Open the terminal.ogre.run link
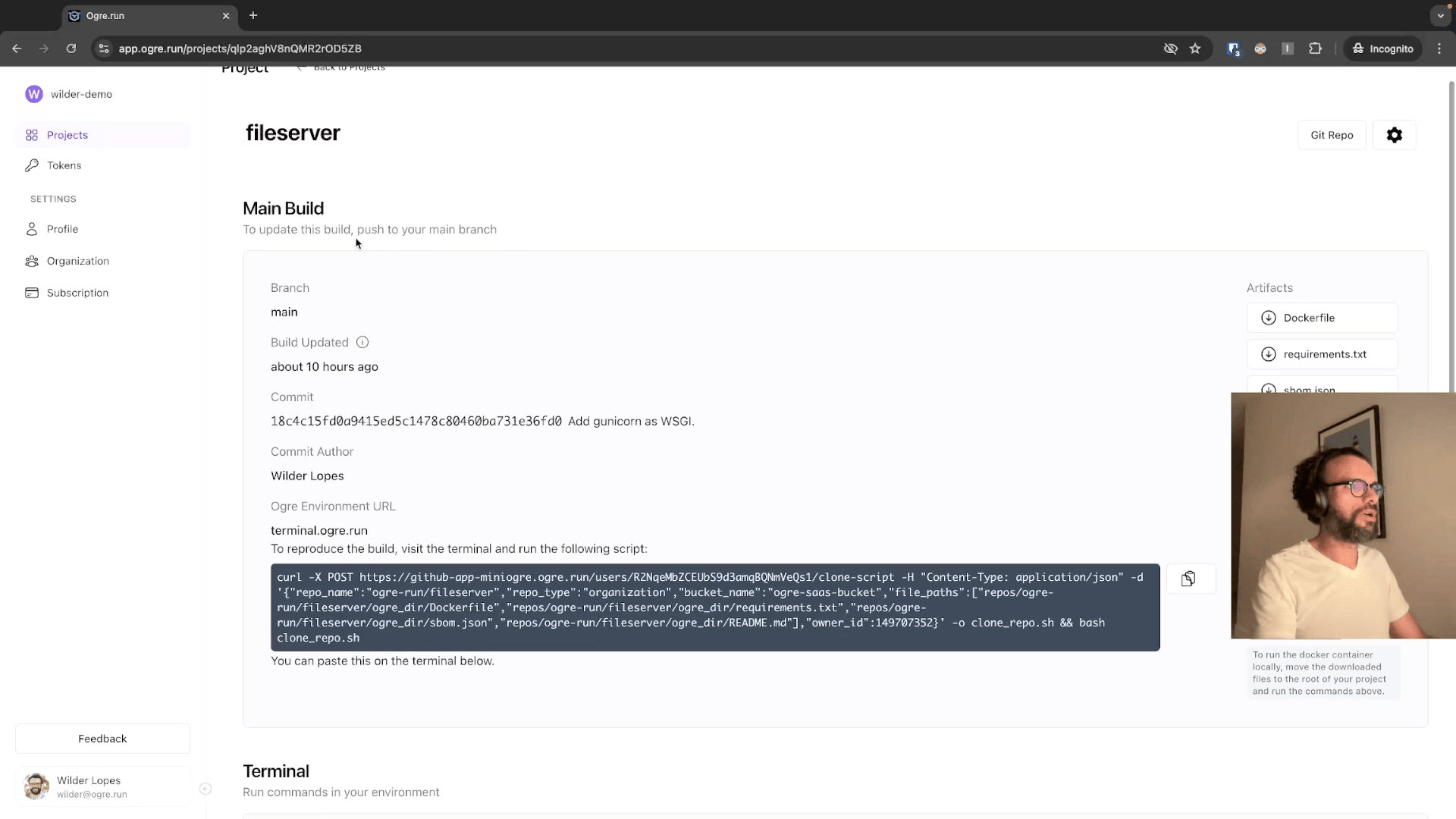Screen dimensions: 1456x819 point(319,530)
